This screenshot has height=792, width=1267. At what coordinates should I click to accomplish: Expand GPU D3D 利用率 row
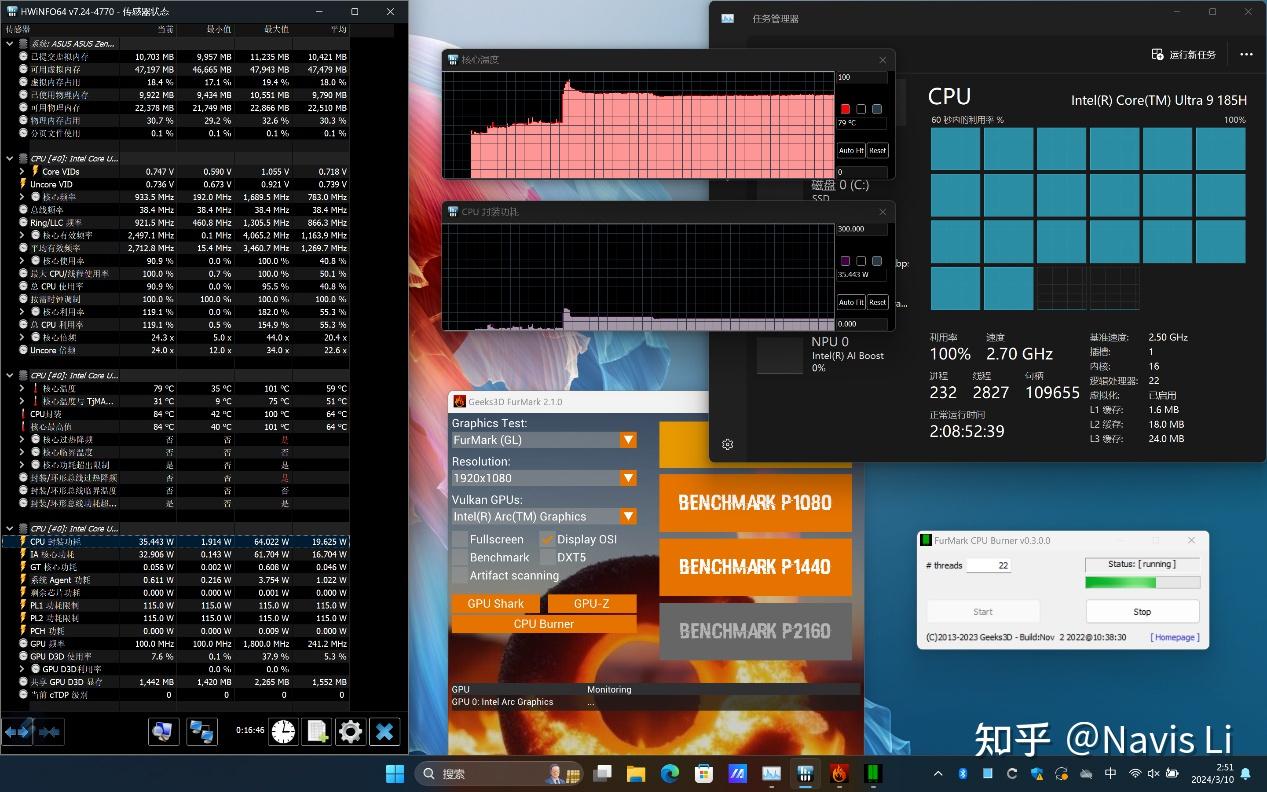tap(23, 669)
